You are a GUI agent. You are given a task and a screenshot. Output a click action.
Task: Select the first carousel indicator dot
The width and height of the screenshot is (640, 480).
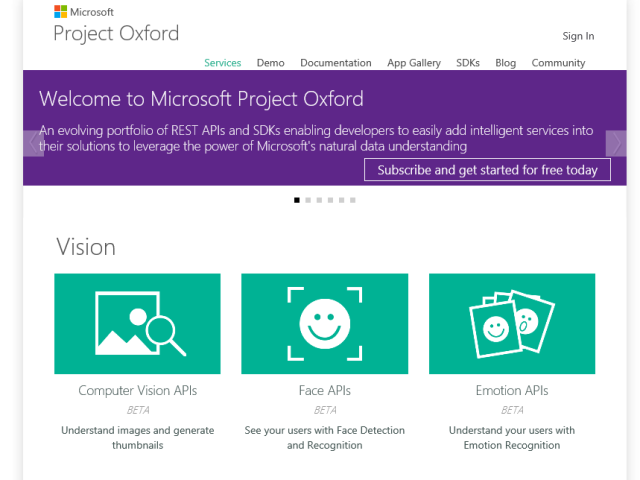(x=297, y=200)
